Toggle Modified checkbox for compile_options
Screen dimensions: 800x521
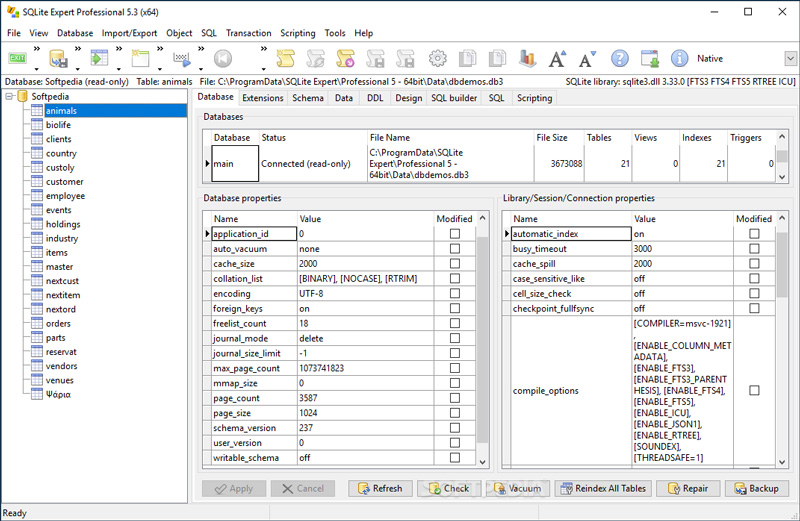click(x=754, y=390)
